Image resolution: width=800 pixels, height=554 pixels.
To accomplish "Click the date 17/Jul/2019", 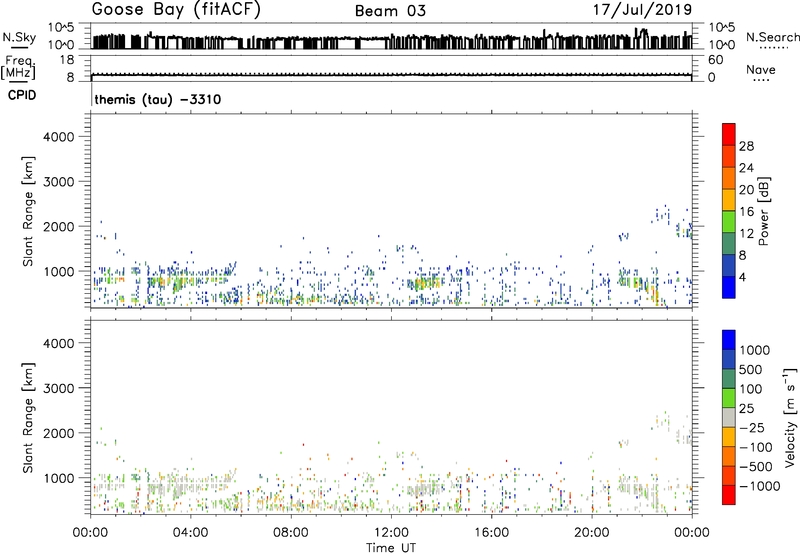I will (642, 10).
